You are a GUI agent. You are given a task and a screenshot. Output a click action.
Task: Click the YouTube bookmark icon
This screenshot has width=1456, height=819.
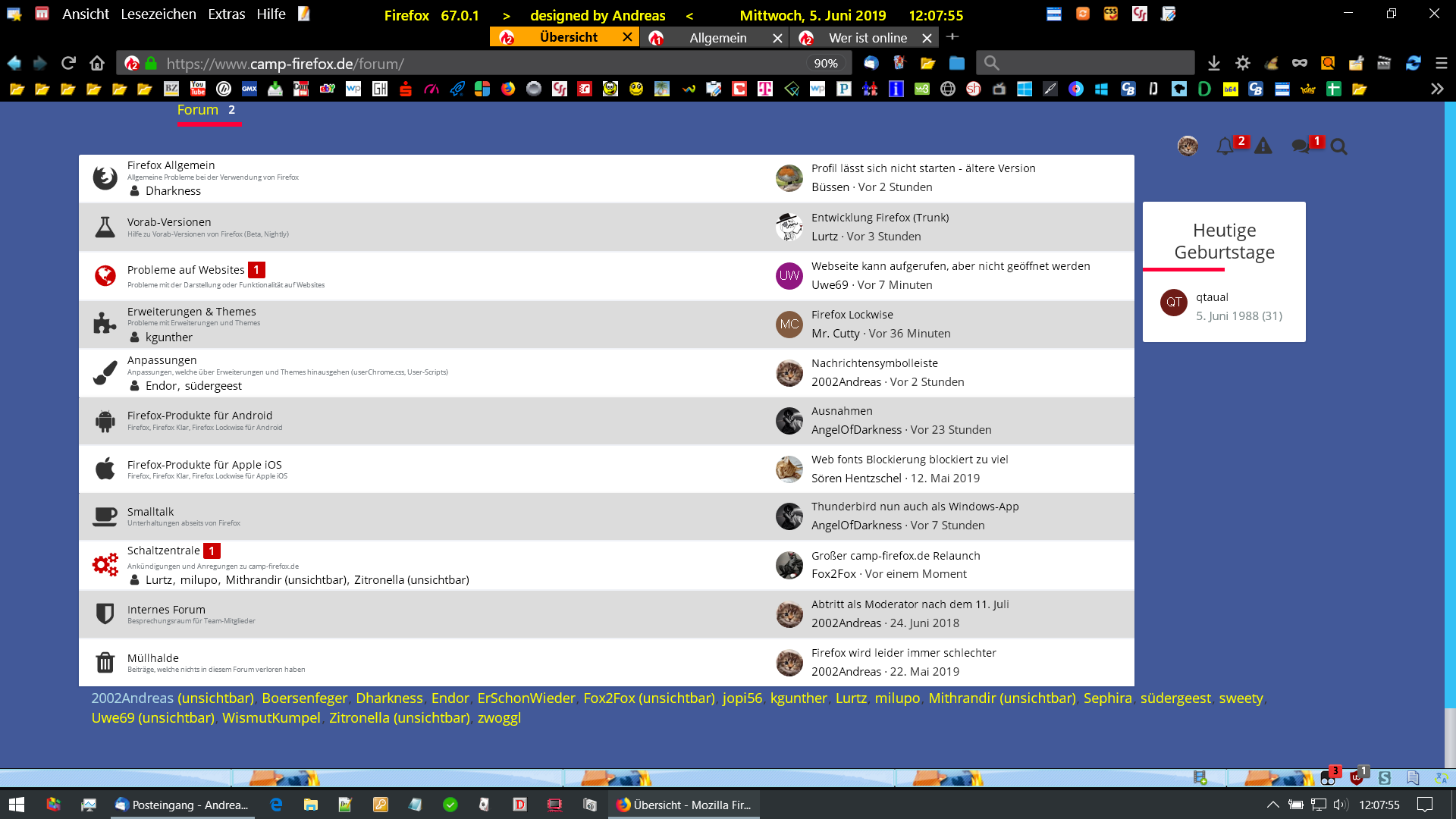[198, 89]
